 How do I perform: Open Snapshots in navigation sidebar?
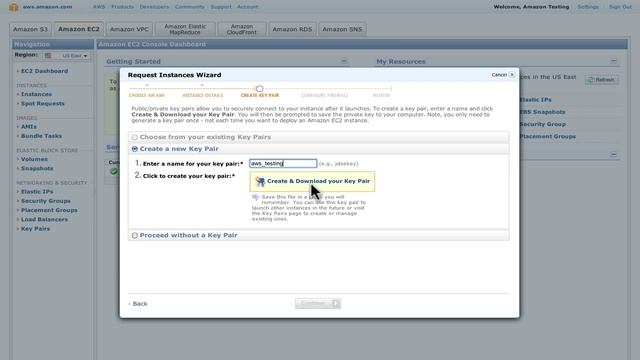37,169
